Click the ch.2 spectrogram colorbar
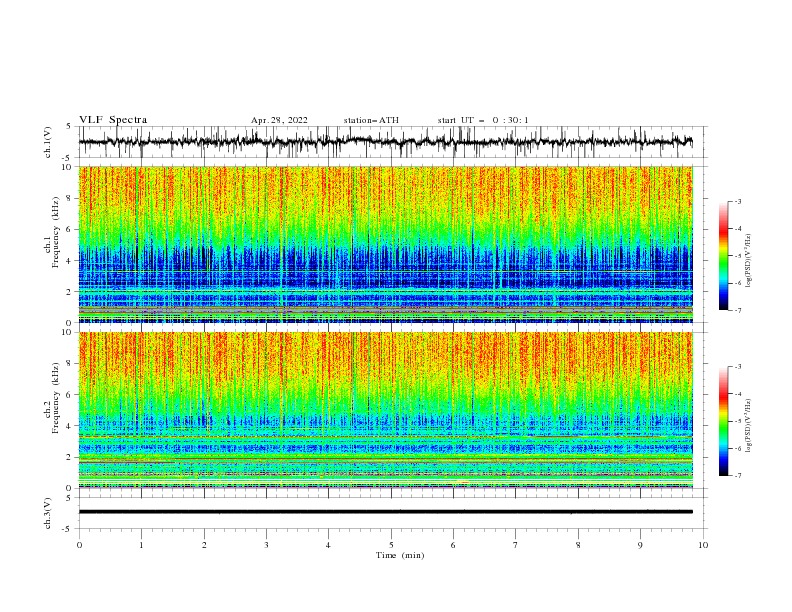 (x=723, y=421)
